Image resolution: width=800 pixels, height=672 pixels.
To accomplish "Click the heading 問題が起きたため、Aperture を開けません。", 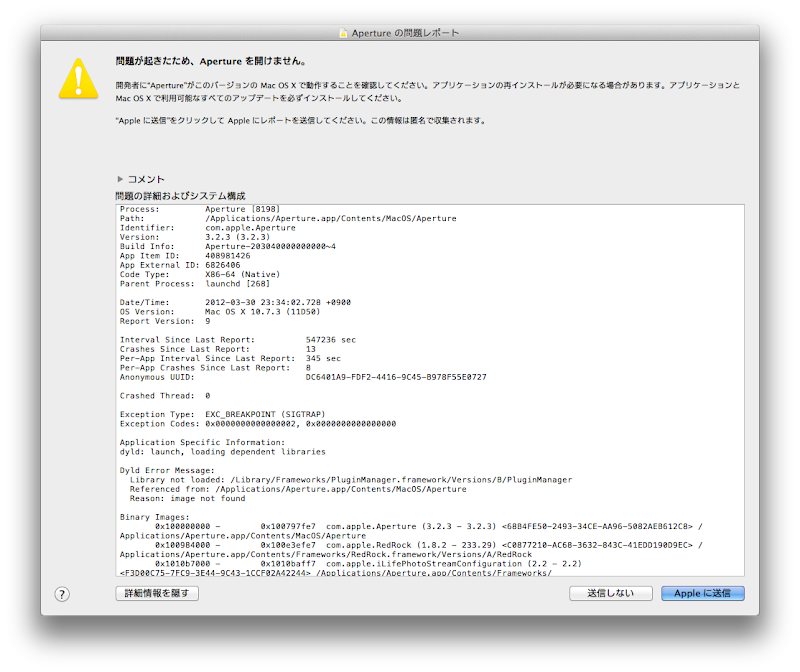I will tap(211, 61).
